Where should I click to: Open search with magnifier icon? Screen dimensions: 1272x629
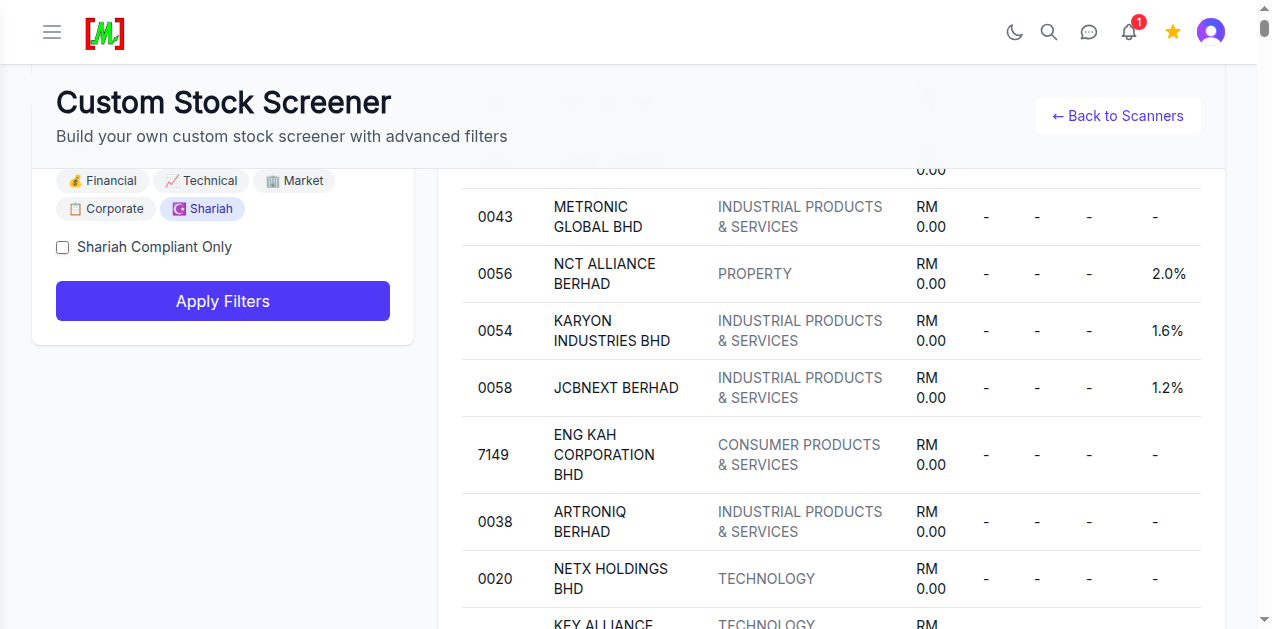coord(1049,32)
